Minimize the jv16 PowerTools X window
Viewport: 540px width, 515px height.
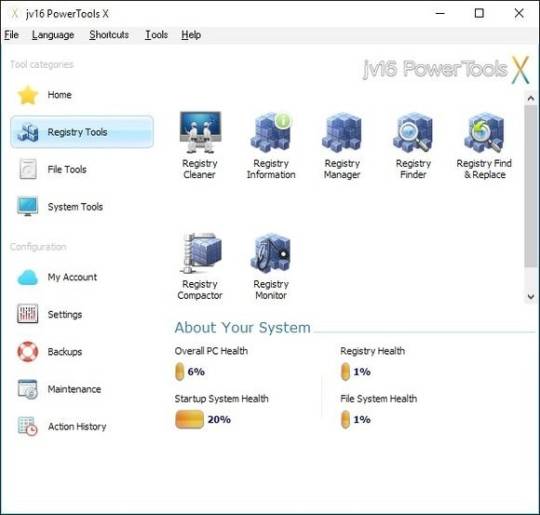[440, 13]
